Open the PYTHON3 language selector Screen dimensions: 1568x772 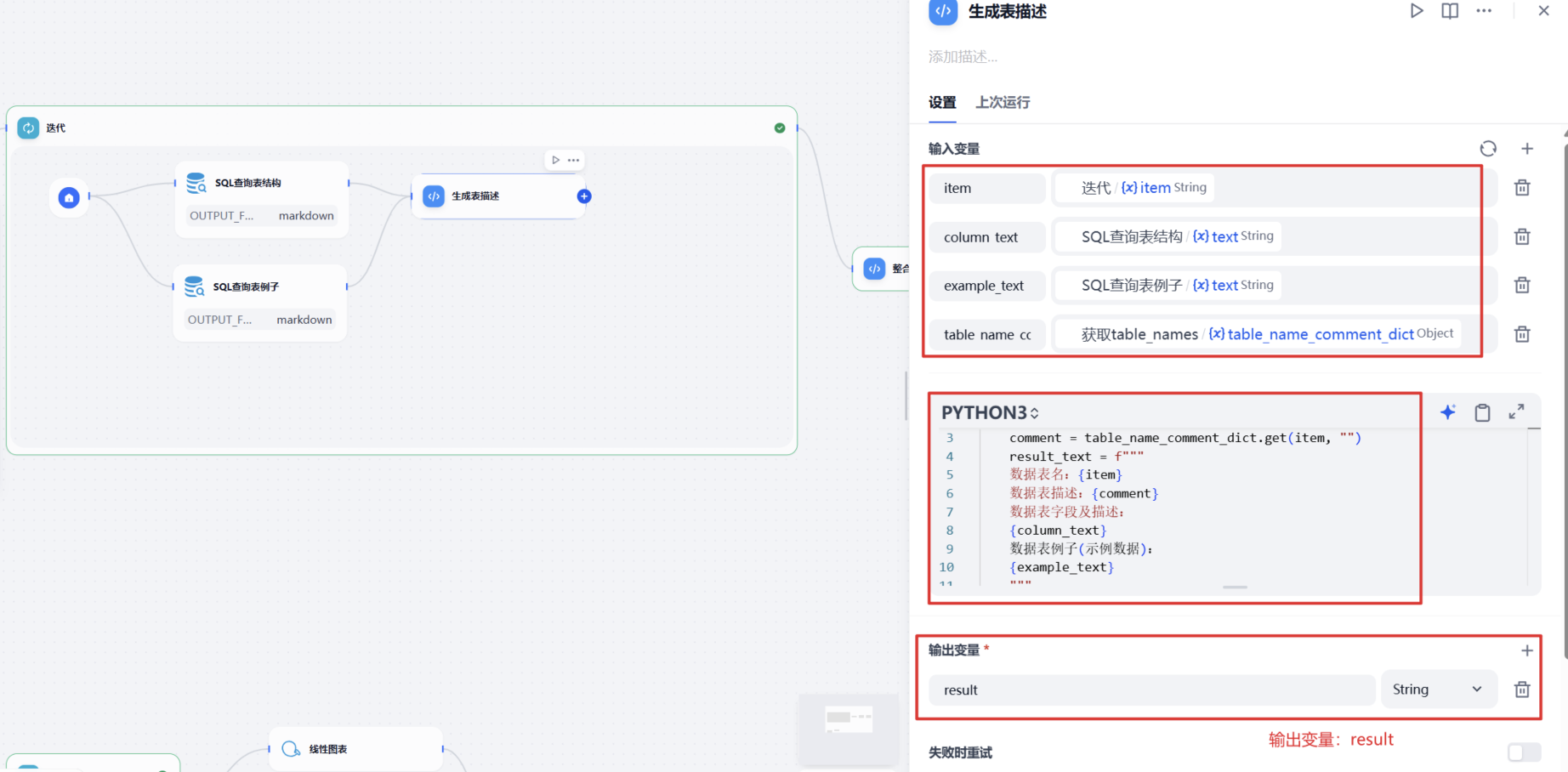point(990,412)
